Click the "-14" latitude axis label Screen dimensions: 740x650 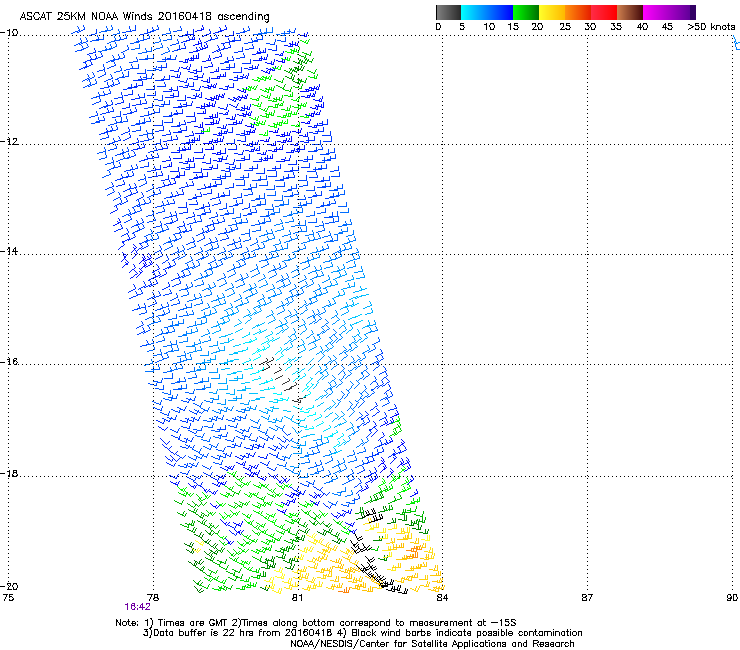coord(9,251)
